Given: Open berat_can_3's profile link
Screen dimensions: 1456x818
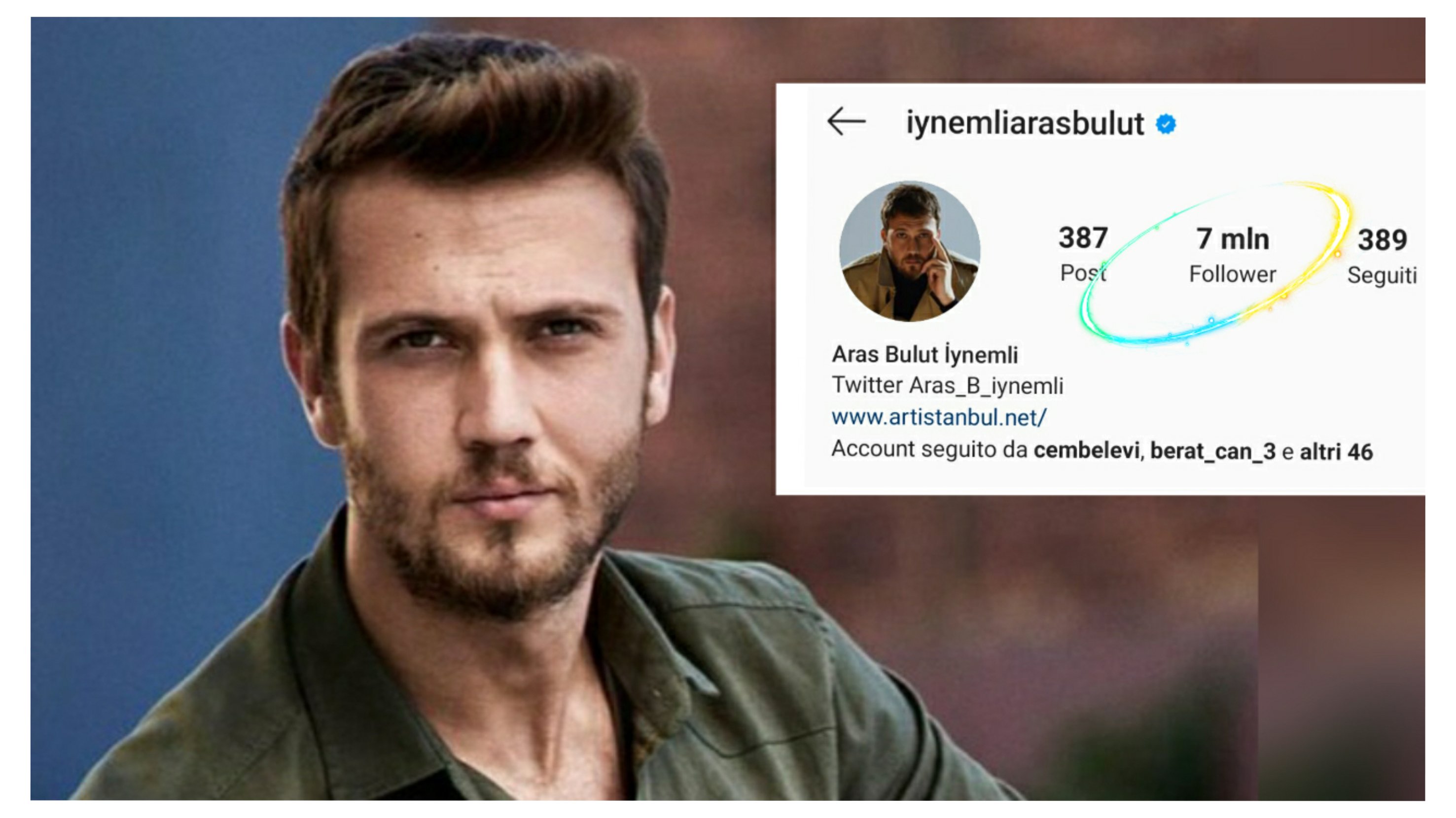Looking at the screenshot, I should pos(1213,451).
